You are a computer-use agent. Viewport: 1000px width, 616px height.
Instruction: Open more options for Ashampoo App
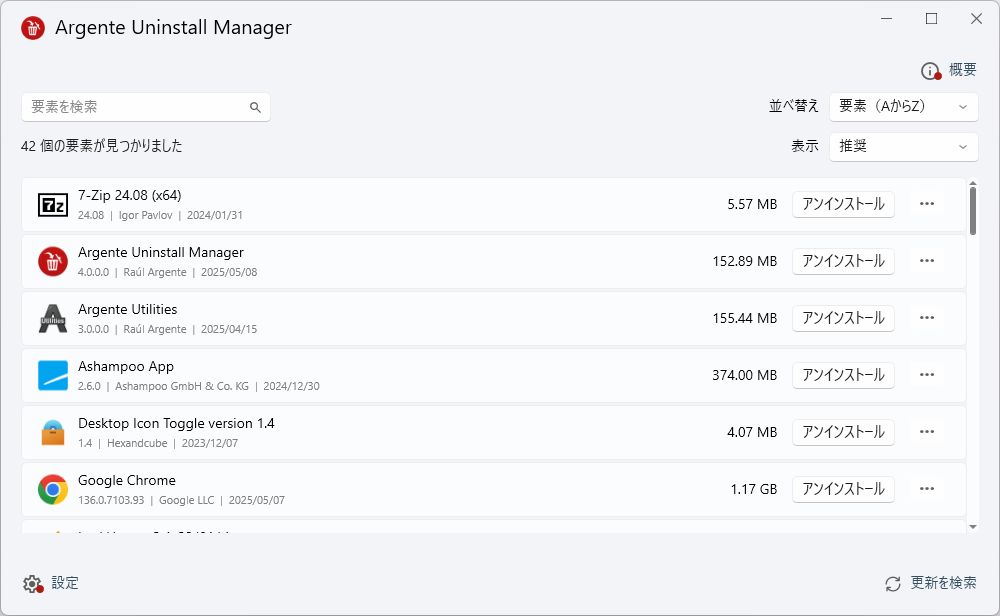927,375
